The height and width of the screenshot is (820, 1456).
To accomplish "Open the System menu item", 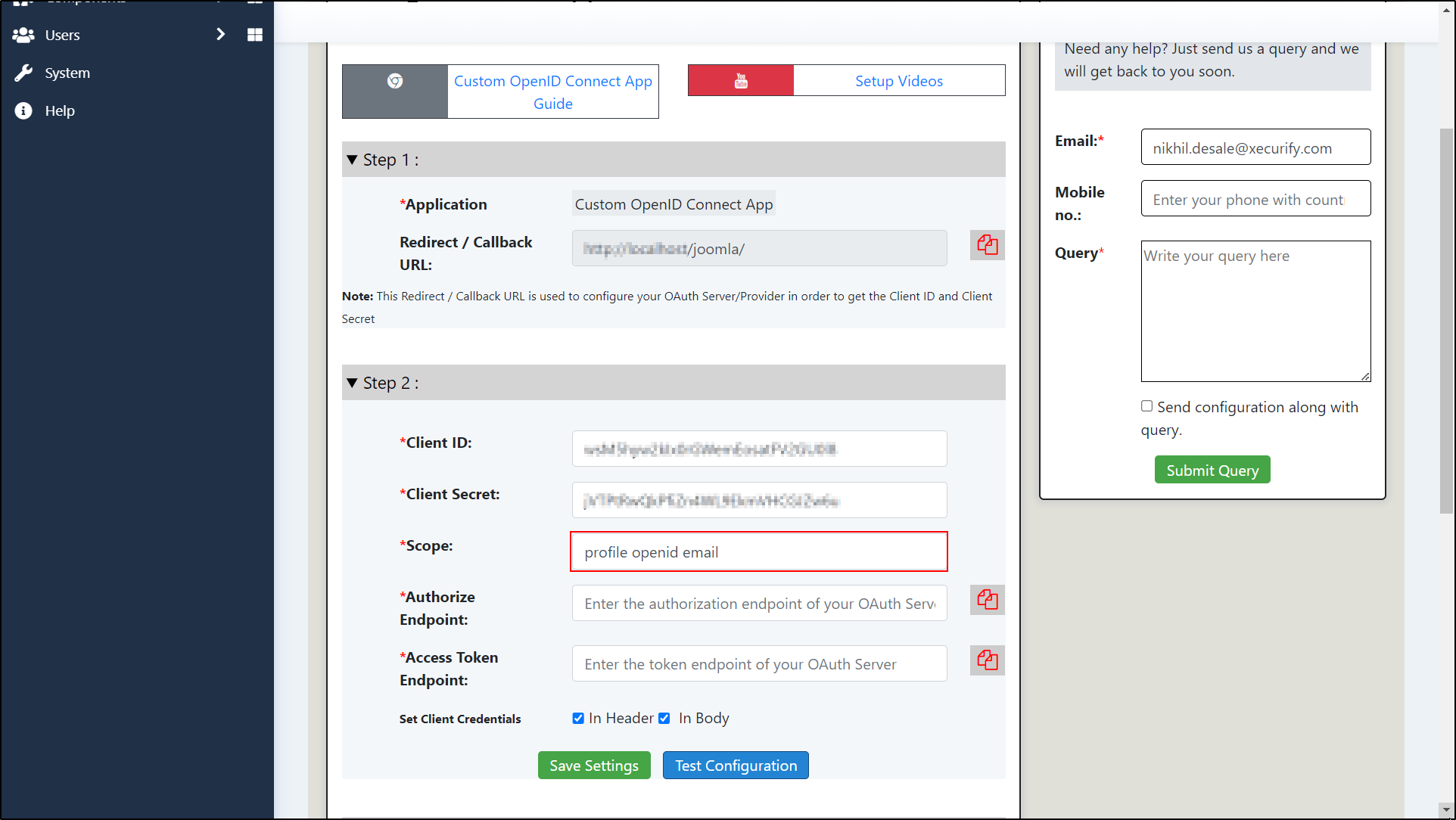I will pyautogui.click(x=67, y=73).
